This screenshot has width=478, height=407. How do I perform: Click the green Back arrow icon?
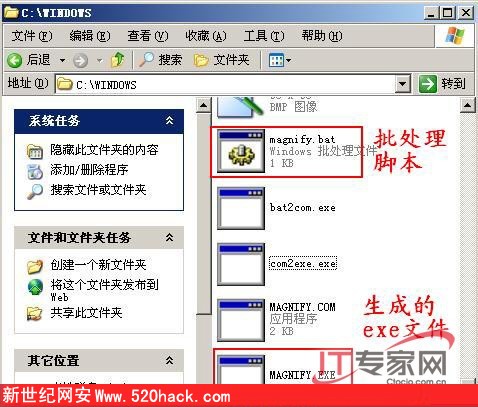coord(15,61)
